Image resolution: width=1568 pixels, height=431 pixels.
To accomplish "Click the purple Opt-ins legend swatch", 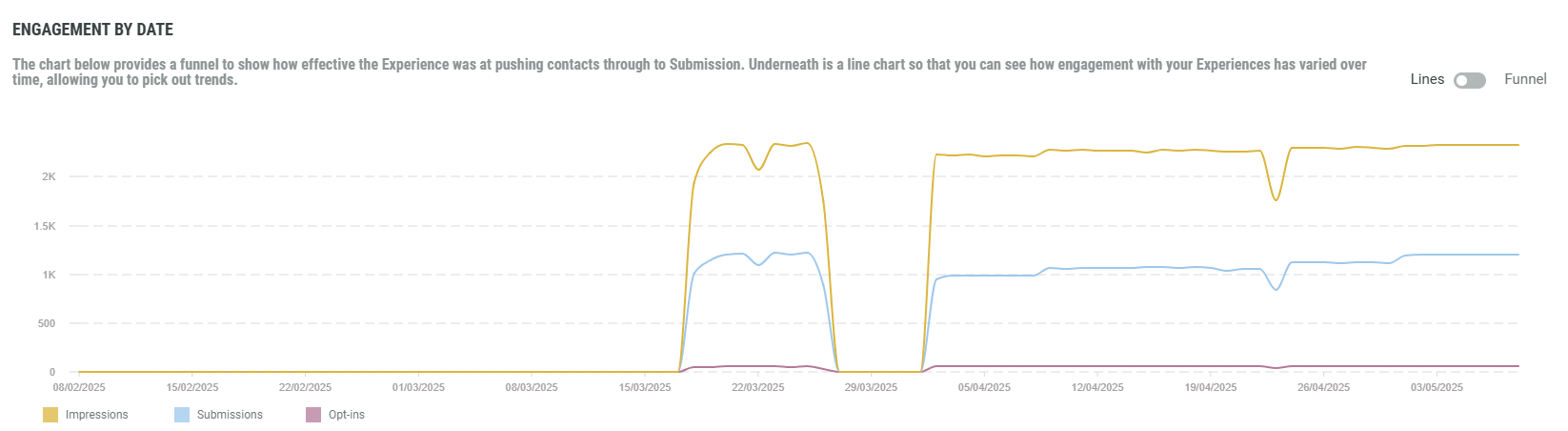I will 313,415.
